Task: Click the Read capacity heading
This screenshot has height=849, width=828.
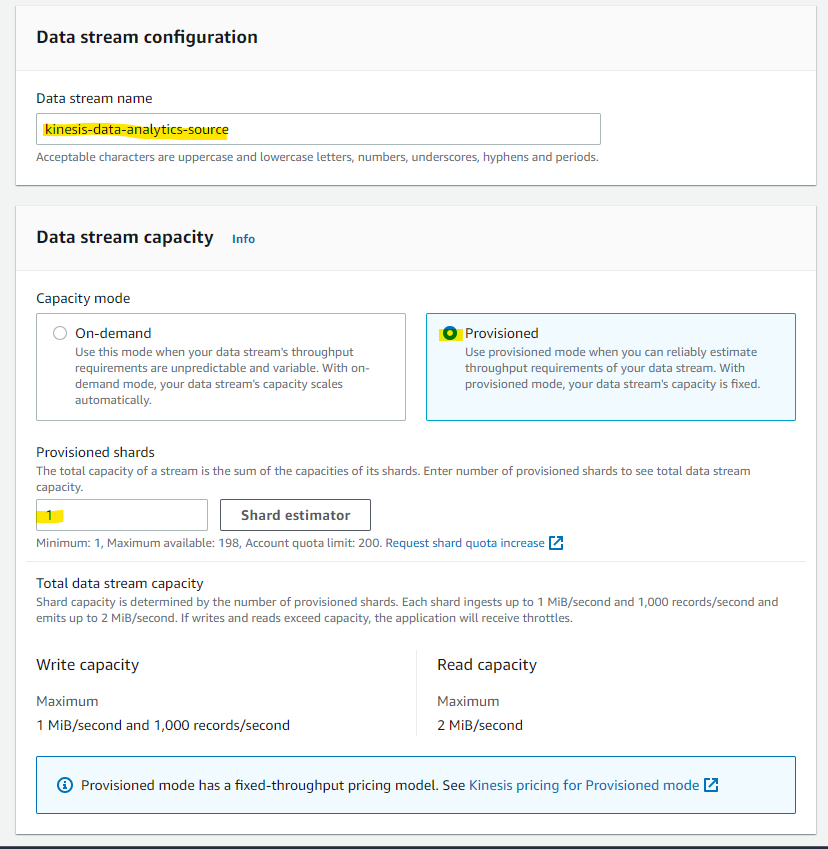Action: [x=487, y=665]
